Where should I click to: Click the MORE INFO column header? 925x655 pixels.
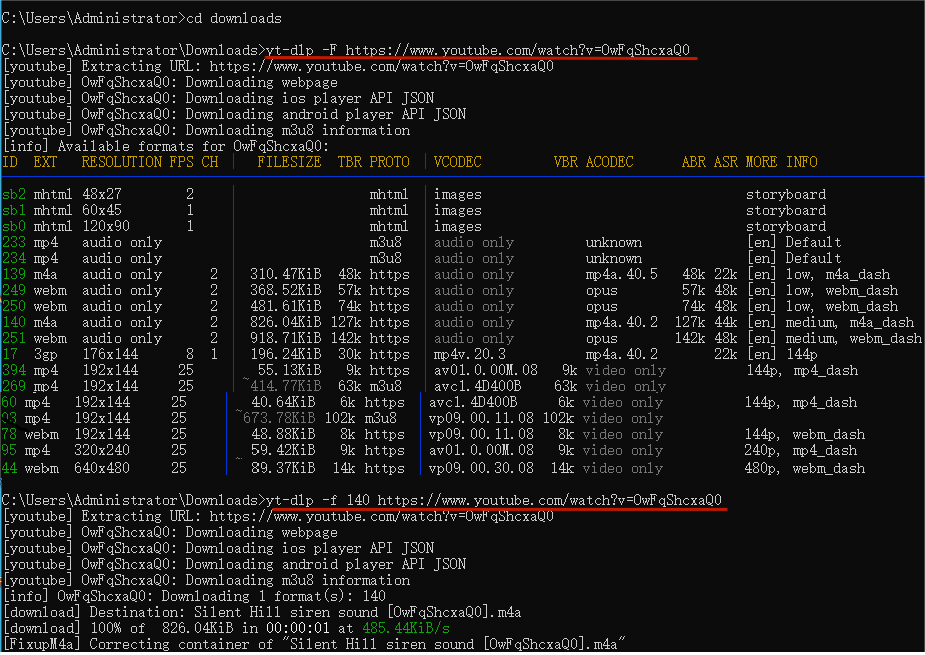[781, 162]
